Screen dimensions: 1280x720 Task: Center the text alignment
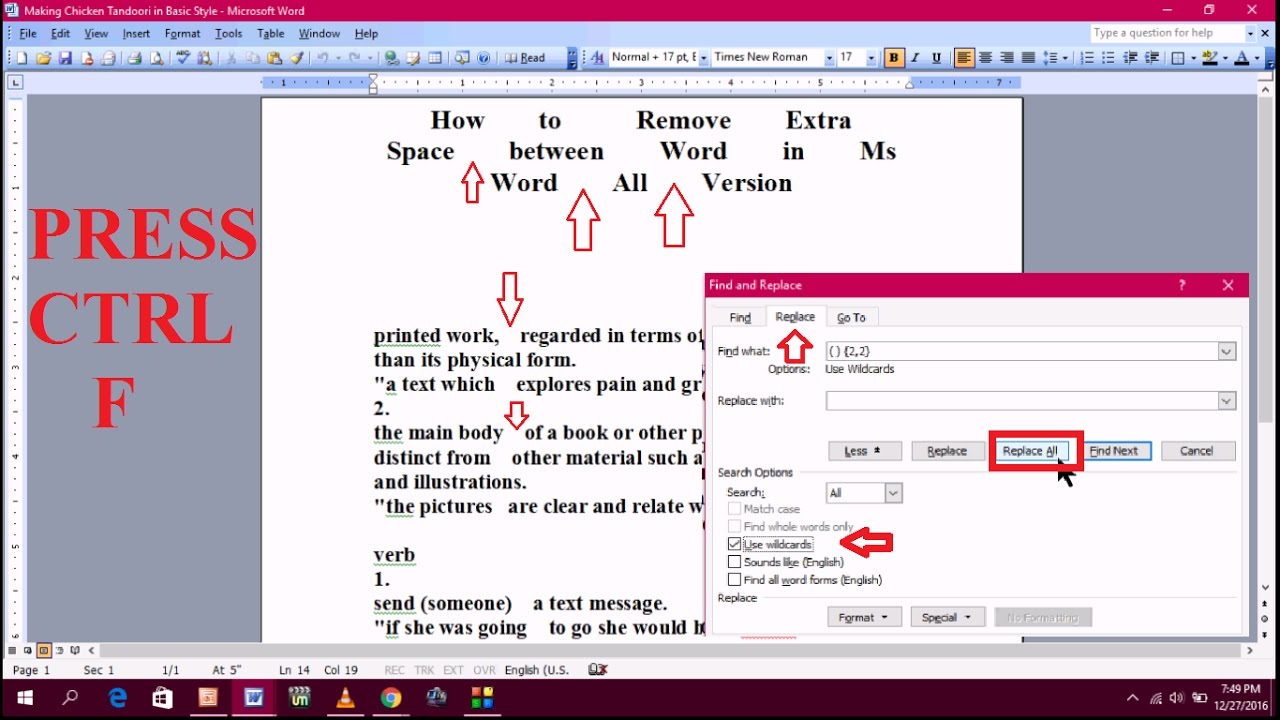click(986, 58)
